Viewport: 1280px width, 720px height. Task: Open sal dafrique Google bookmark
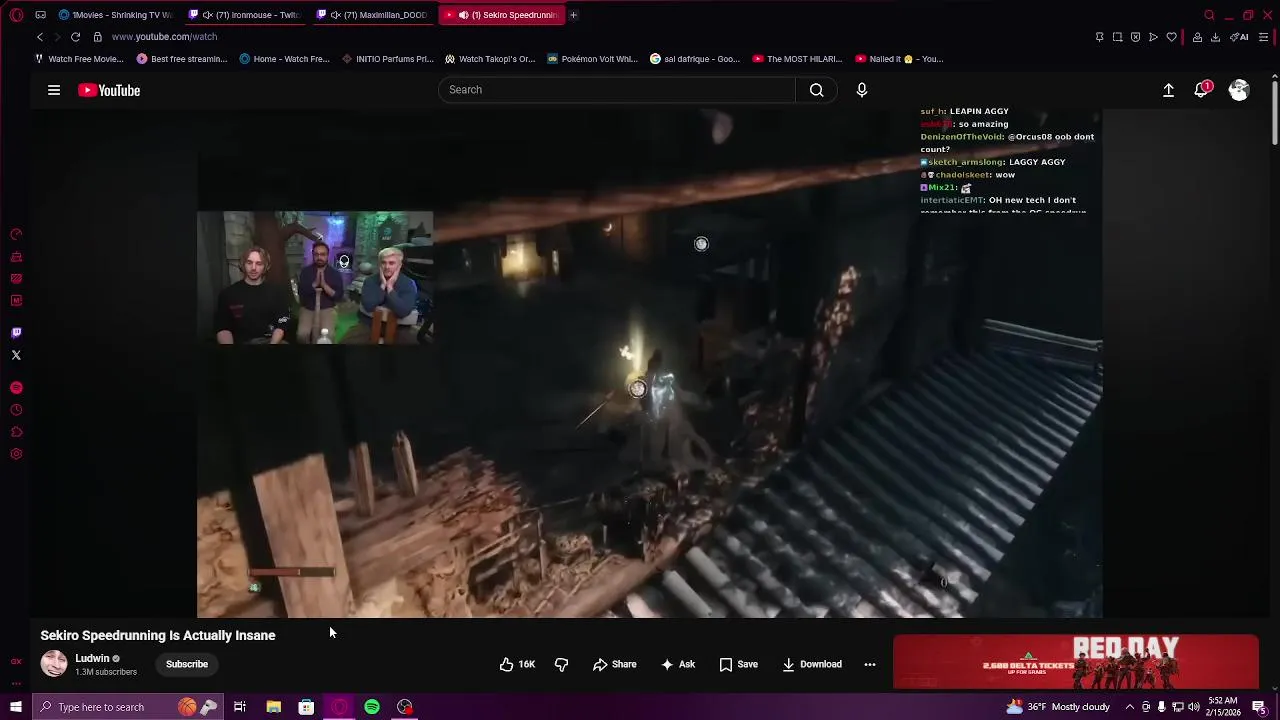(695, 59)
